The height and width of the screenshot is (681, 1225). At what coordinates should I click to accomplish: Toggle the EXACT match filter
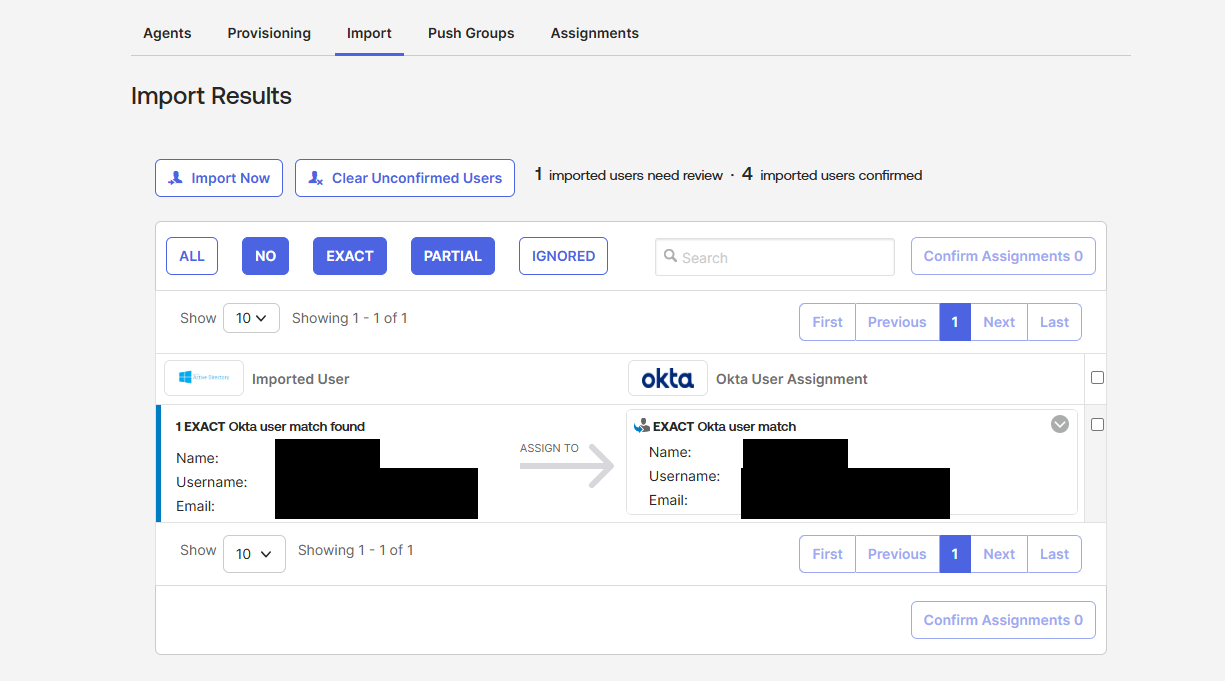click(350, 256)
